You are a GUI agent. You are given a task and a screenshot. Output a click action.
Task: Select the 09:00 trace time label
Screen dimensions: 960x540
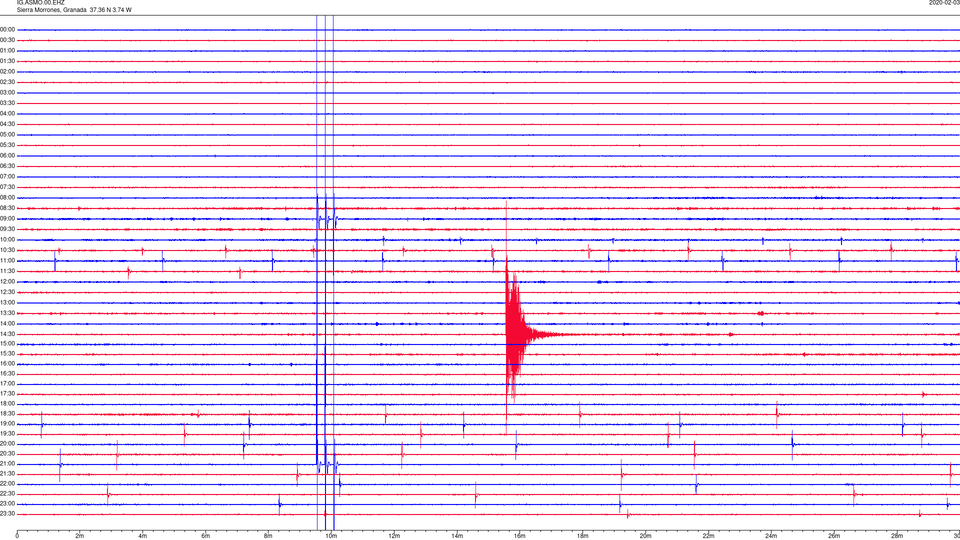(x=7, y=219)
